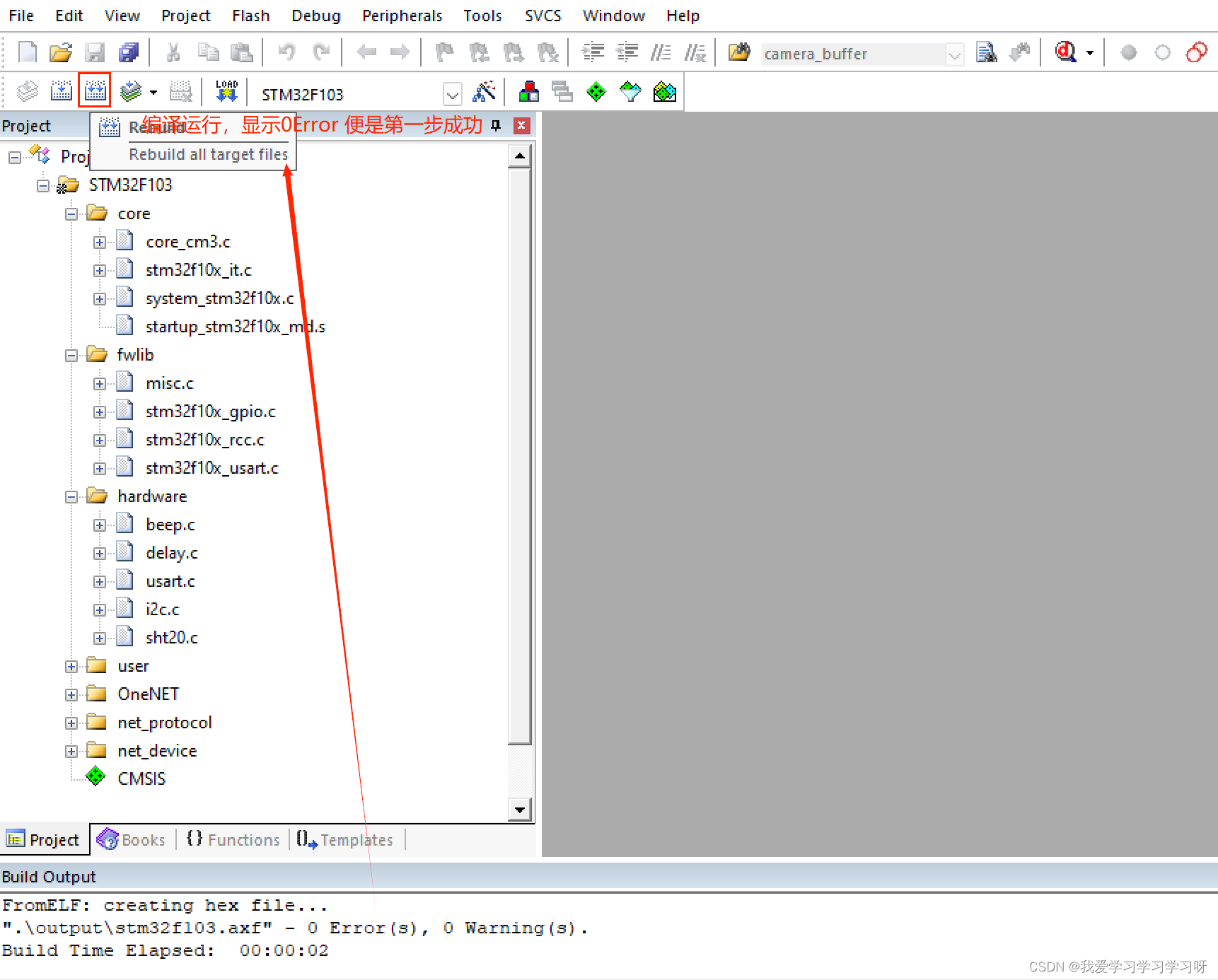Collapse the STM32F103 target node
Image resolution: width=1218 pixels, height=980 pixels.
point(43,186)
